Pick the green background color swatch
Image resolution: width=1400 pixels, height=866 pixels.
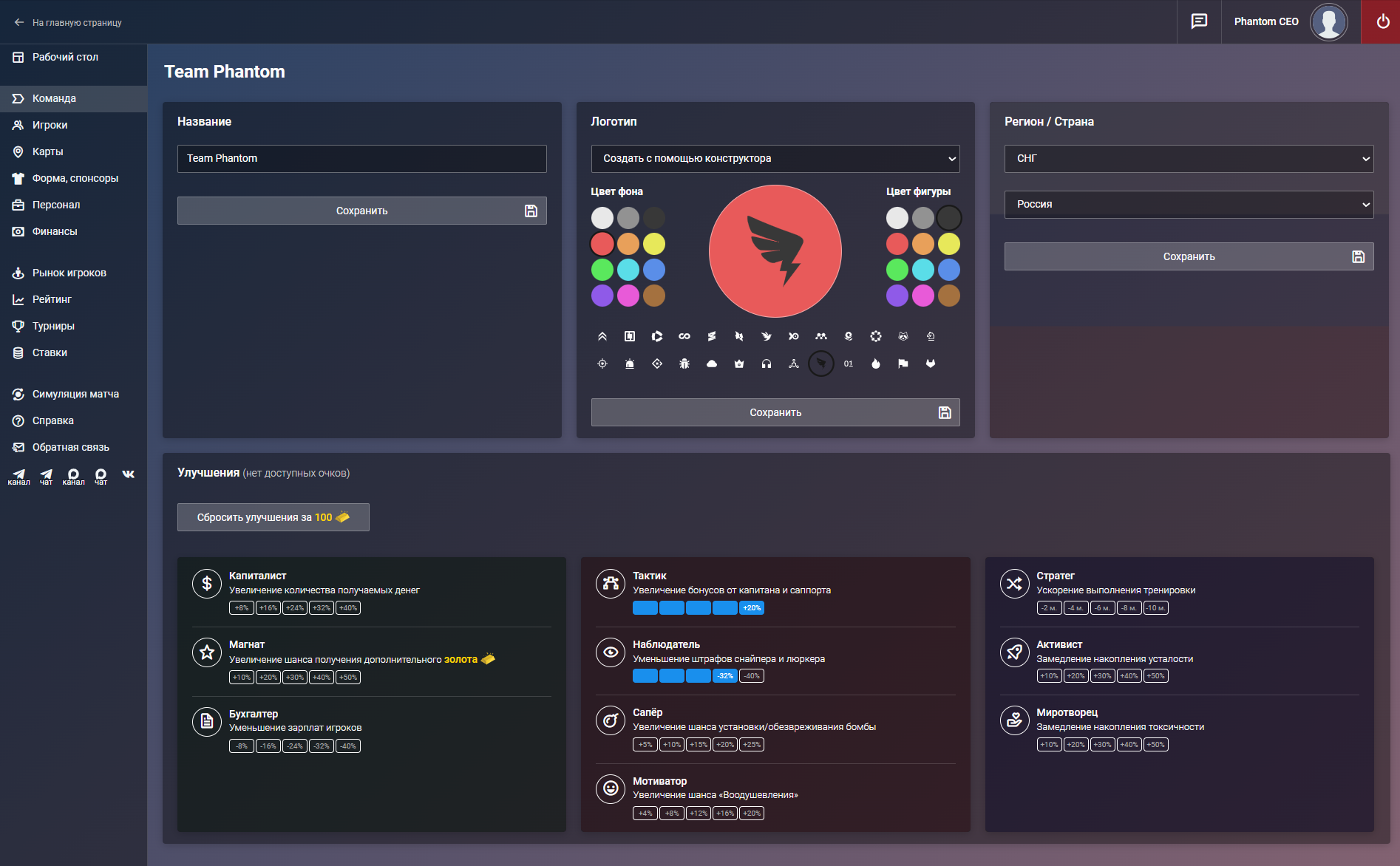[x=602, y=270]
